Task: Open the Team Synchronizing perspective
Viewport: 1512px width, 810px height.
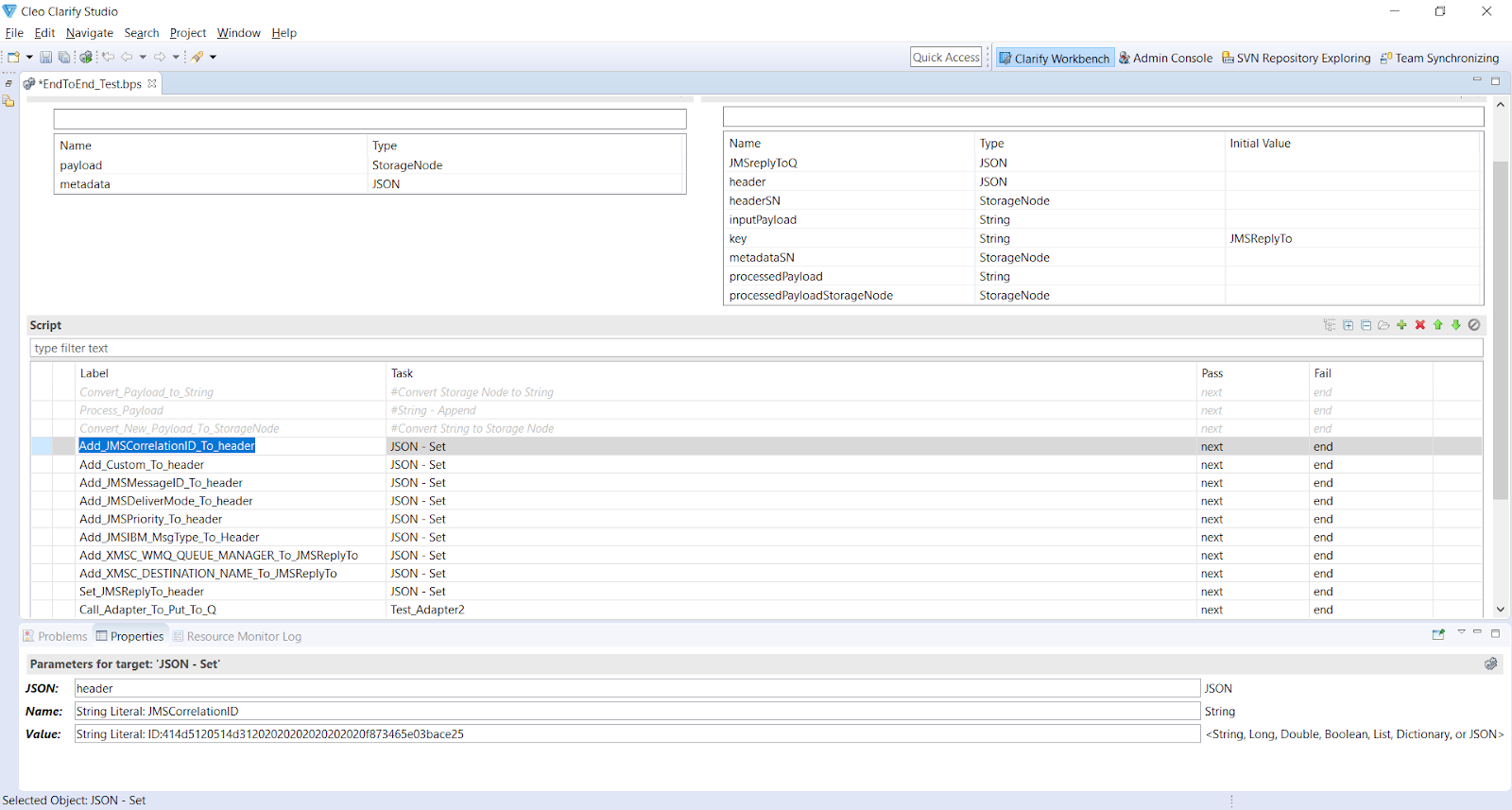Action: [x=1439, y=58]
